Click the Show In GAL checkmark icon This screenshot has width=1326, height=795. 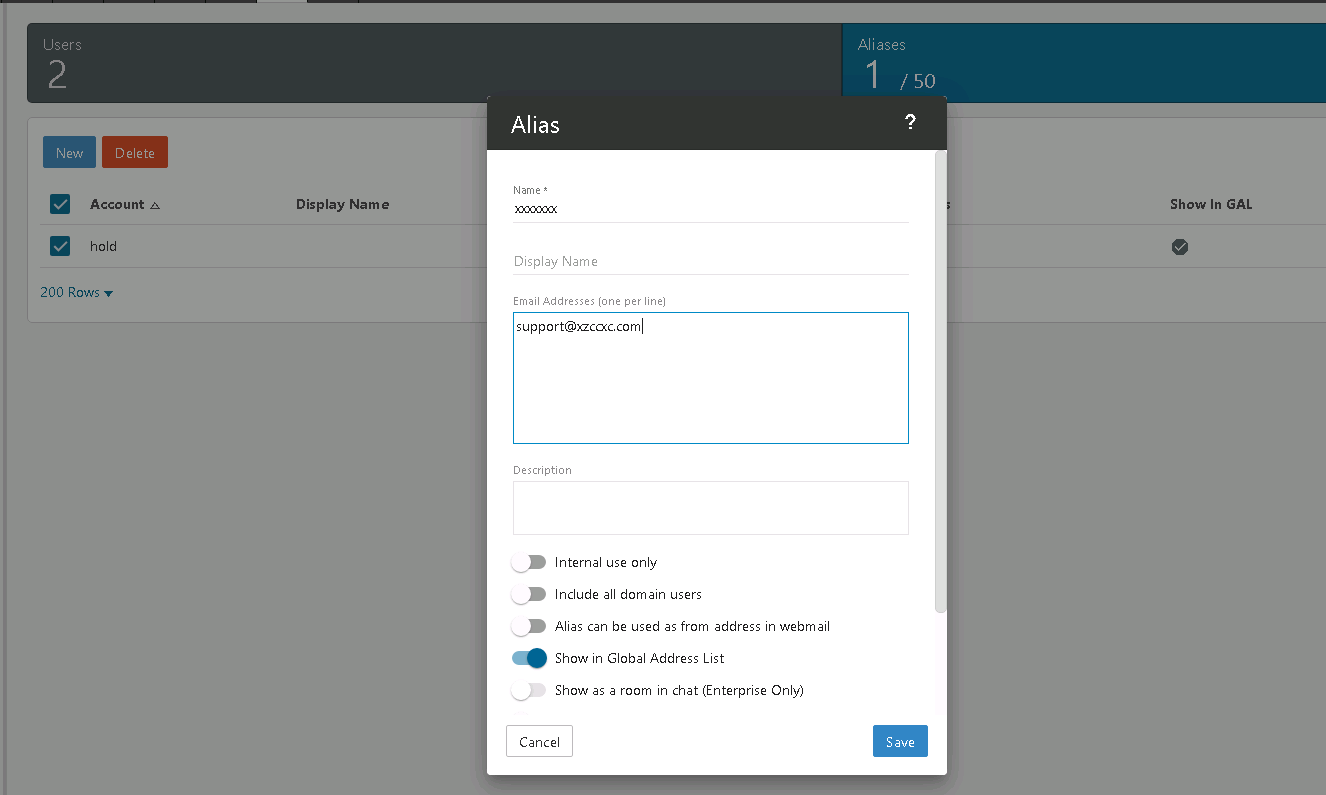tap(1180, 247)
